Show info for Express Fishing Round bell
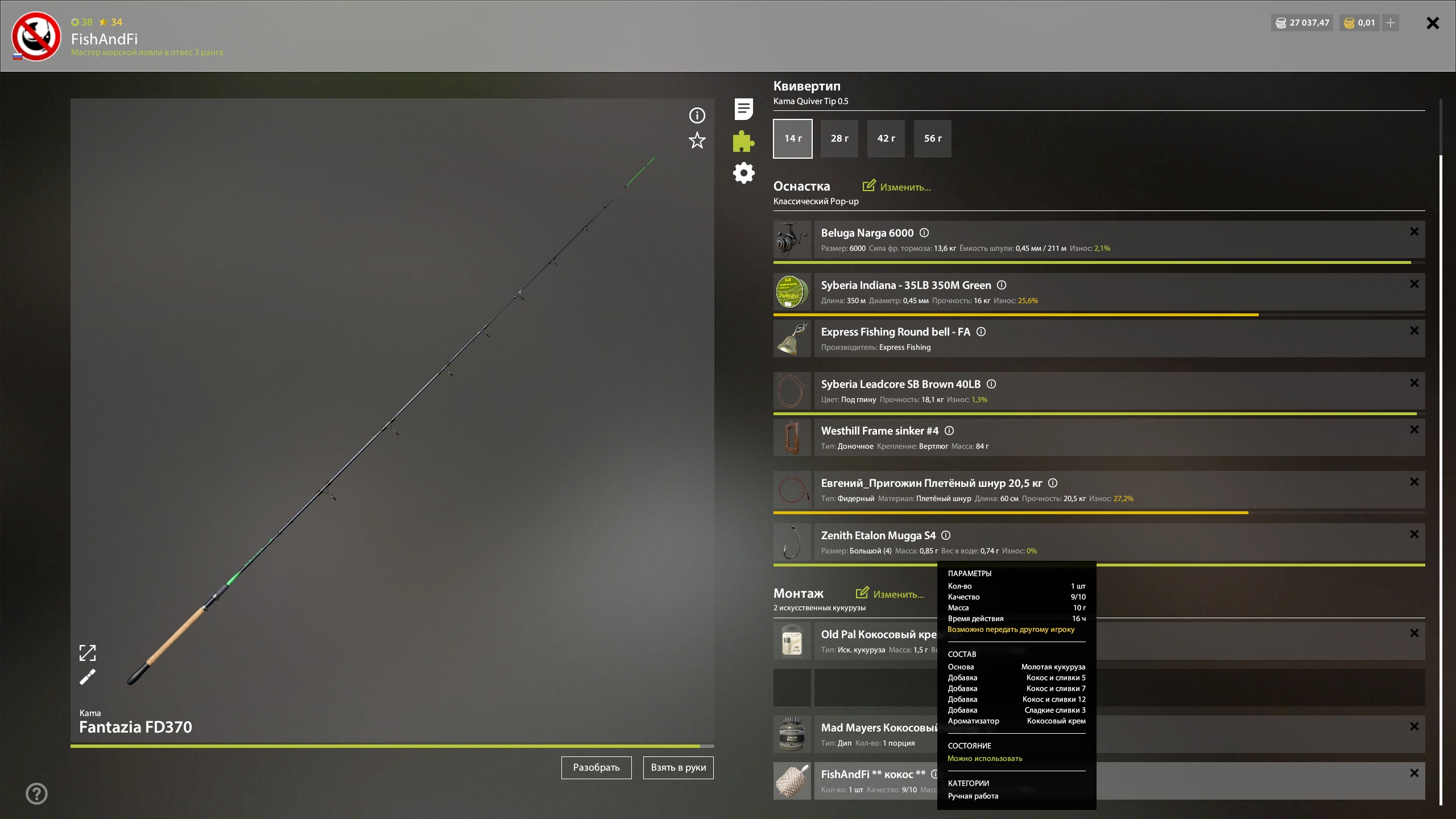 pos(981,332)
